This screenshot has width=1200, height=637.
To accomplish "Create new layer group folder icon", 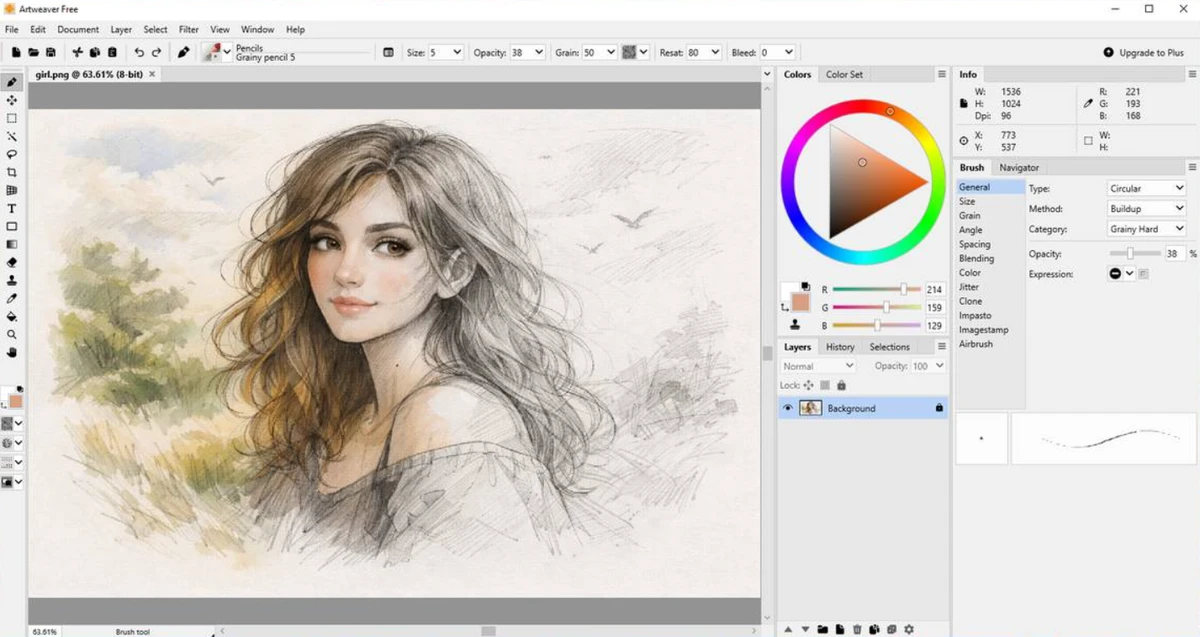I will tap(822, 629).
